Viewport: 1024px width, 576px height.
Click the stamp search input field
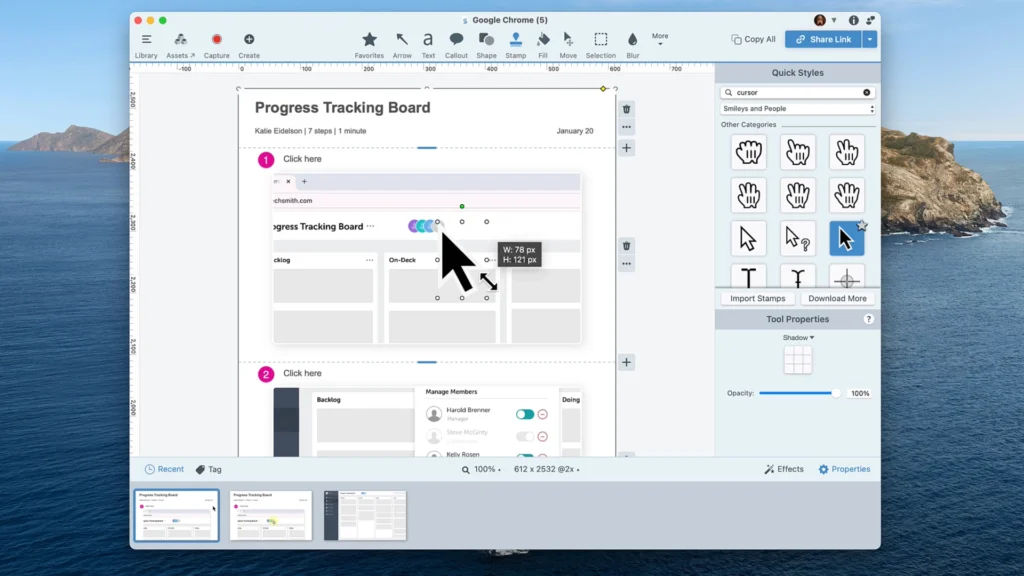[797, 93]
